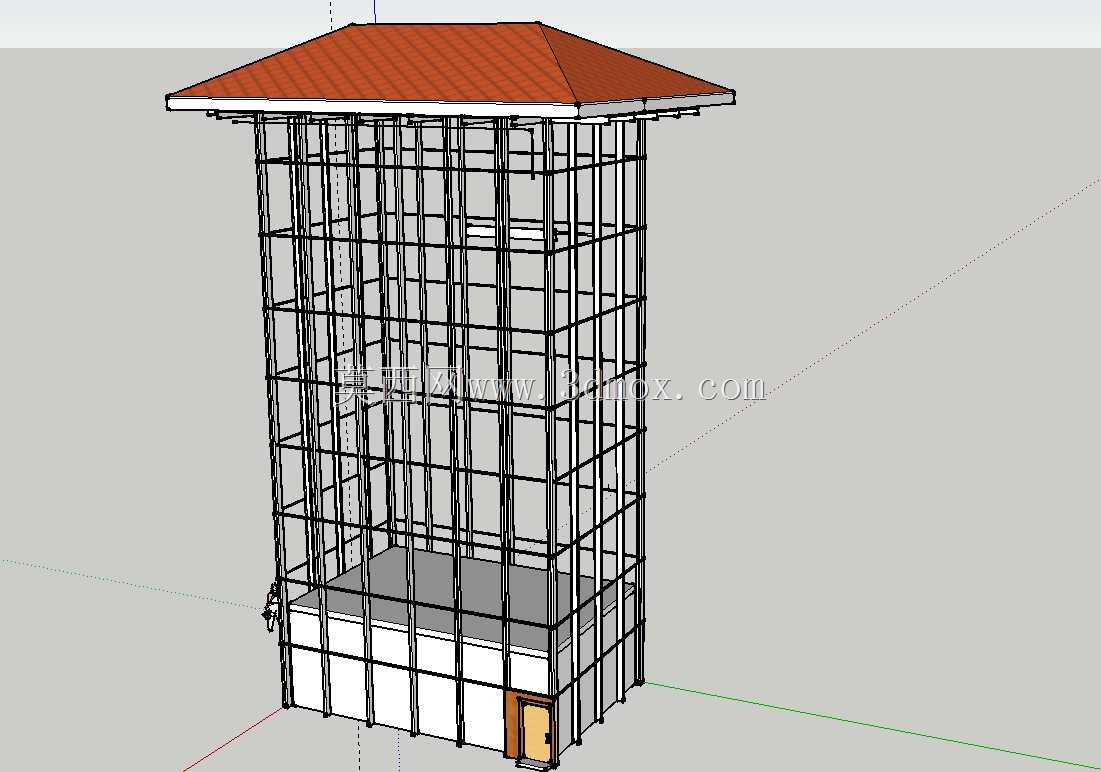This screenshot has width=1101, height=772.
Task: Select the tiny human figure beside tower
Action: click(269, 609)
